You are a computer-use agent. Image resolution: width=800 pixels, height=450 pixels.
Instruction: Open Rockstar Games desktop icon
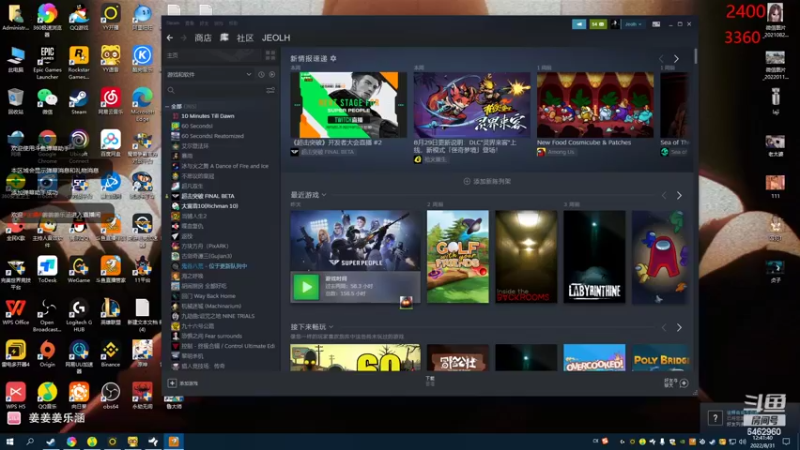point(79,63)
